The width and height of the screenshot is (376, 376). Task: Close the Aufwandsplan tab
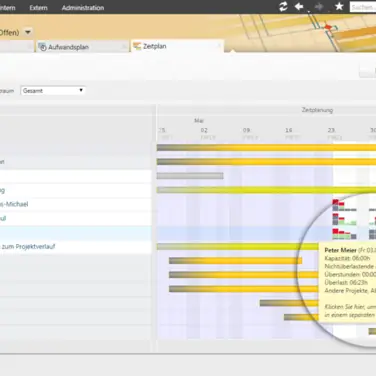(124, 47)
